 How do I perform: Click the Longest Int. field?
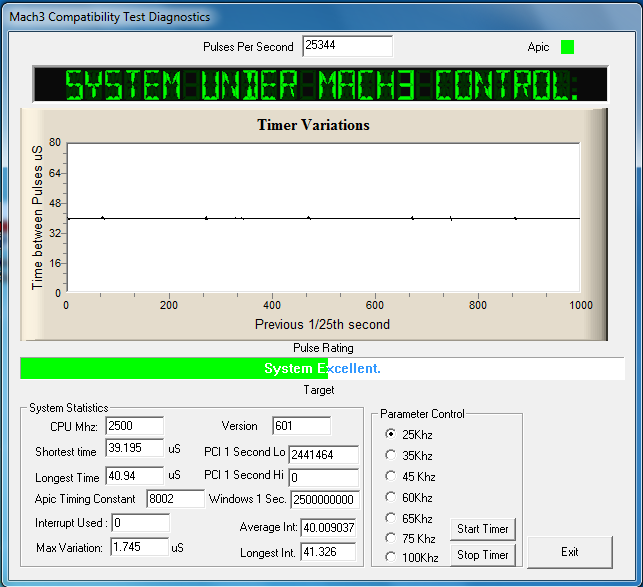click(328, 552)
